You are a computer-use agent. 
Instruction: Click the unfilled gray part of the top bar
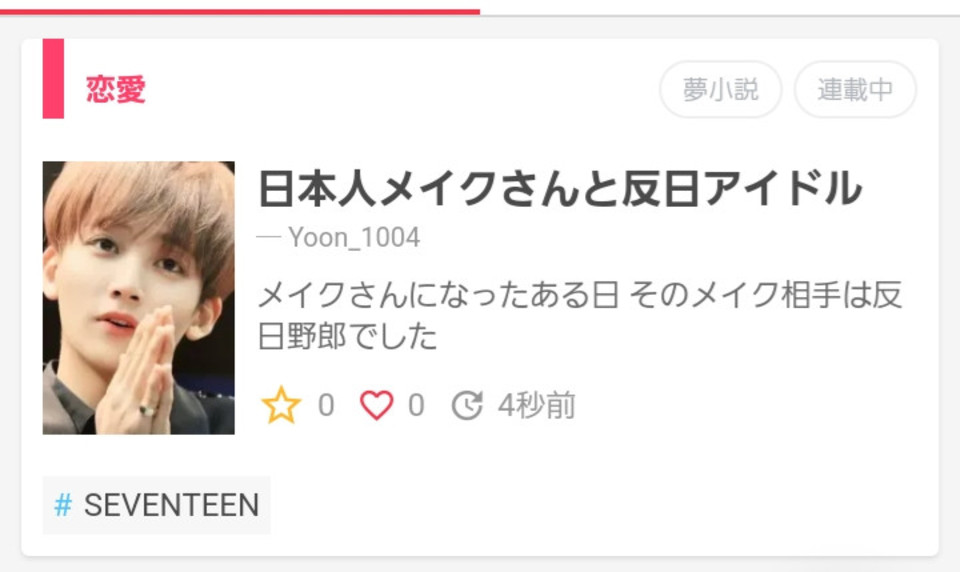pos(720,13)
